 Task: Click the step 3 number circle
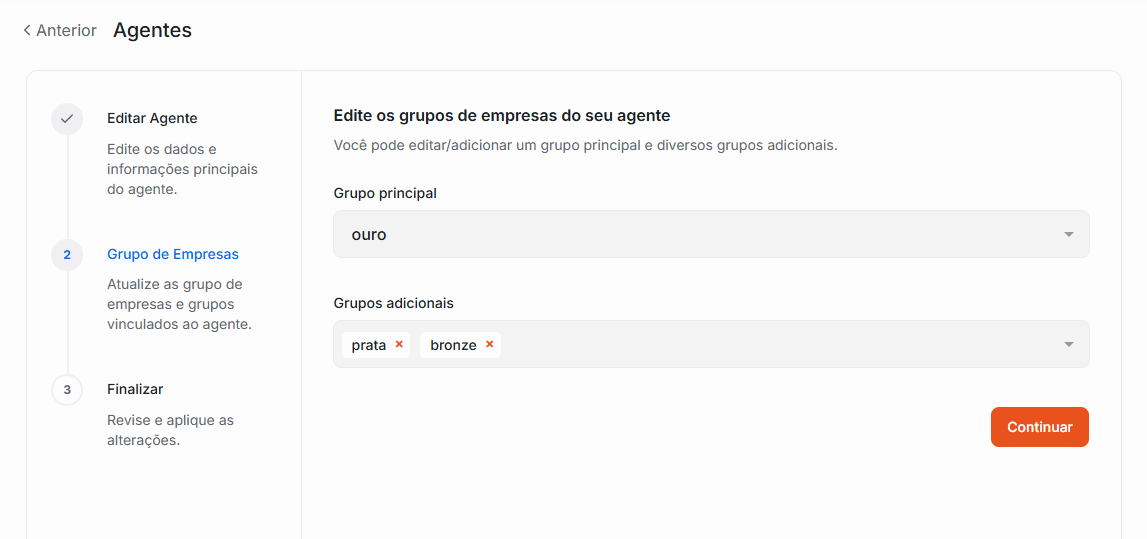[x=67, y=390]
